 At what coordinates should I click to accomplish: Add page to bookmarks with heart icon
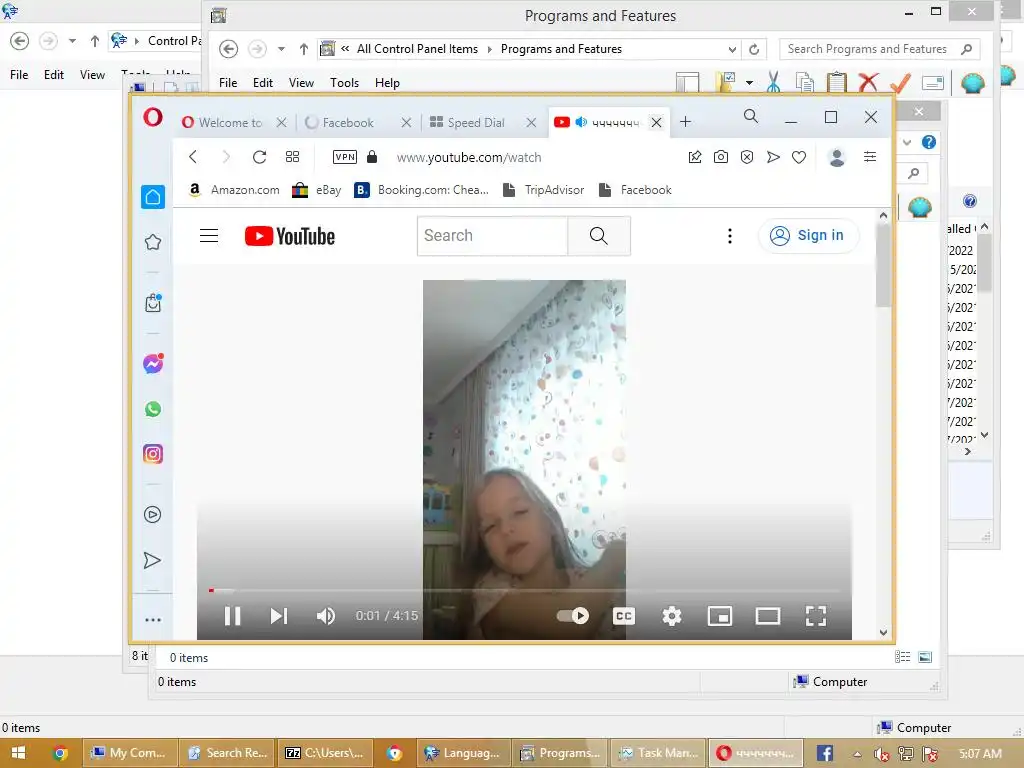click(x=799, y=157)
